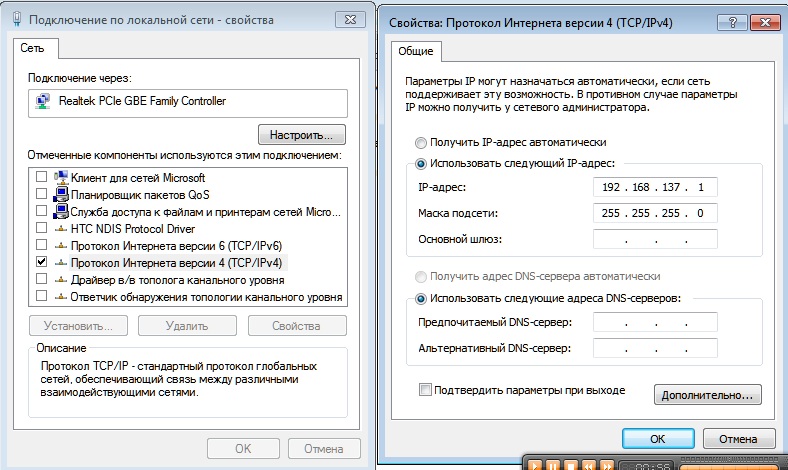Click the icon of Служба доступа к файлам
The height and width of the screenshot is (470, 788).
61,211
